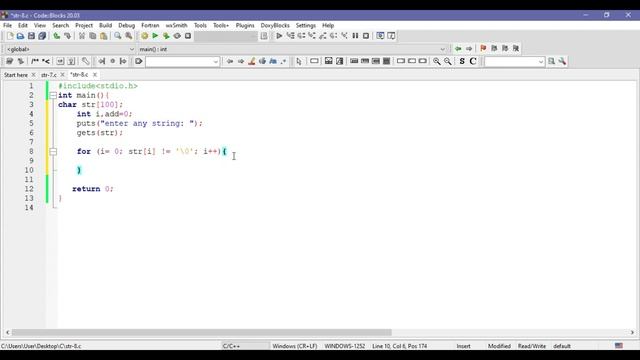
Task: Zoom out on the editor view
Action: pyautogui.click(x=448, y=61)
